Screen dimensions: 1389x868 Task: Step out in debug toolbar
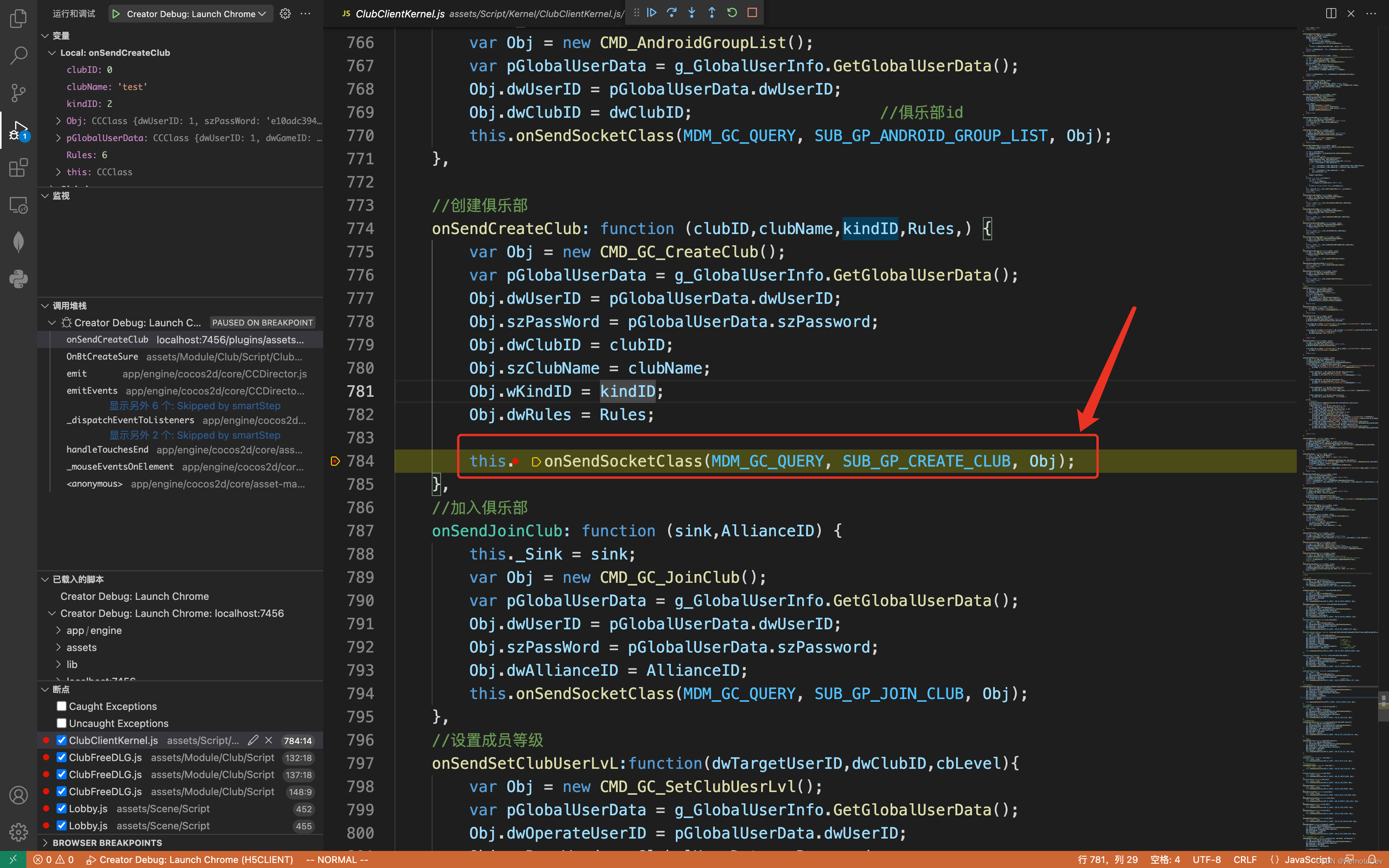pos(712,13)
